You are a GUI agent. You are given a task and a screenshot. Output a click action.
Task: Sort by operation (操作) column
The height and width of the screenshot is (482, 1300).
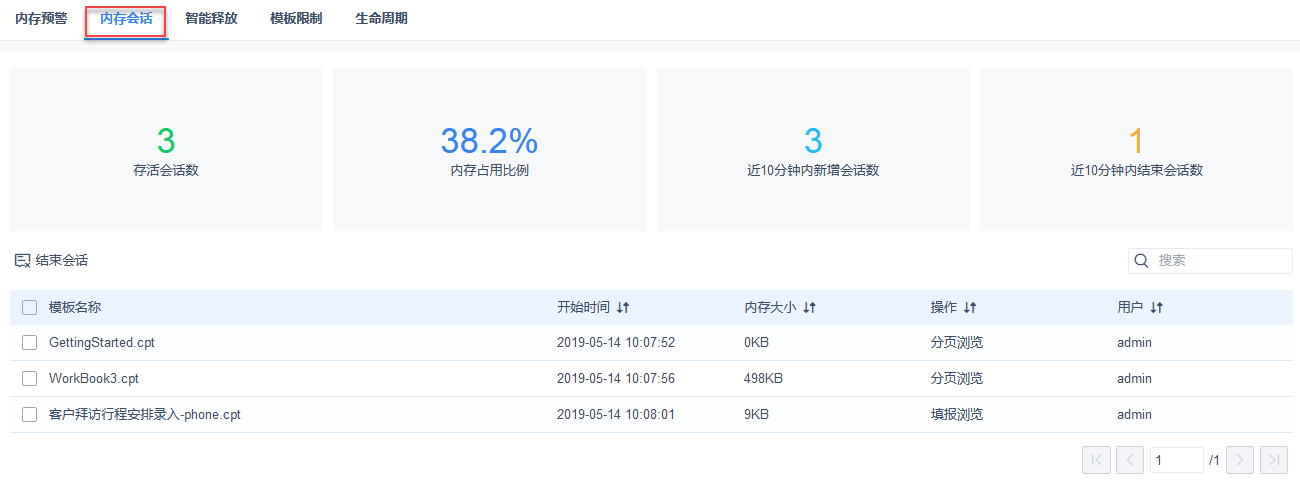coord(970,308)
